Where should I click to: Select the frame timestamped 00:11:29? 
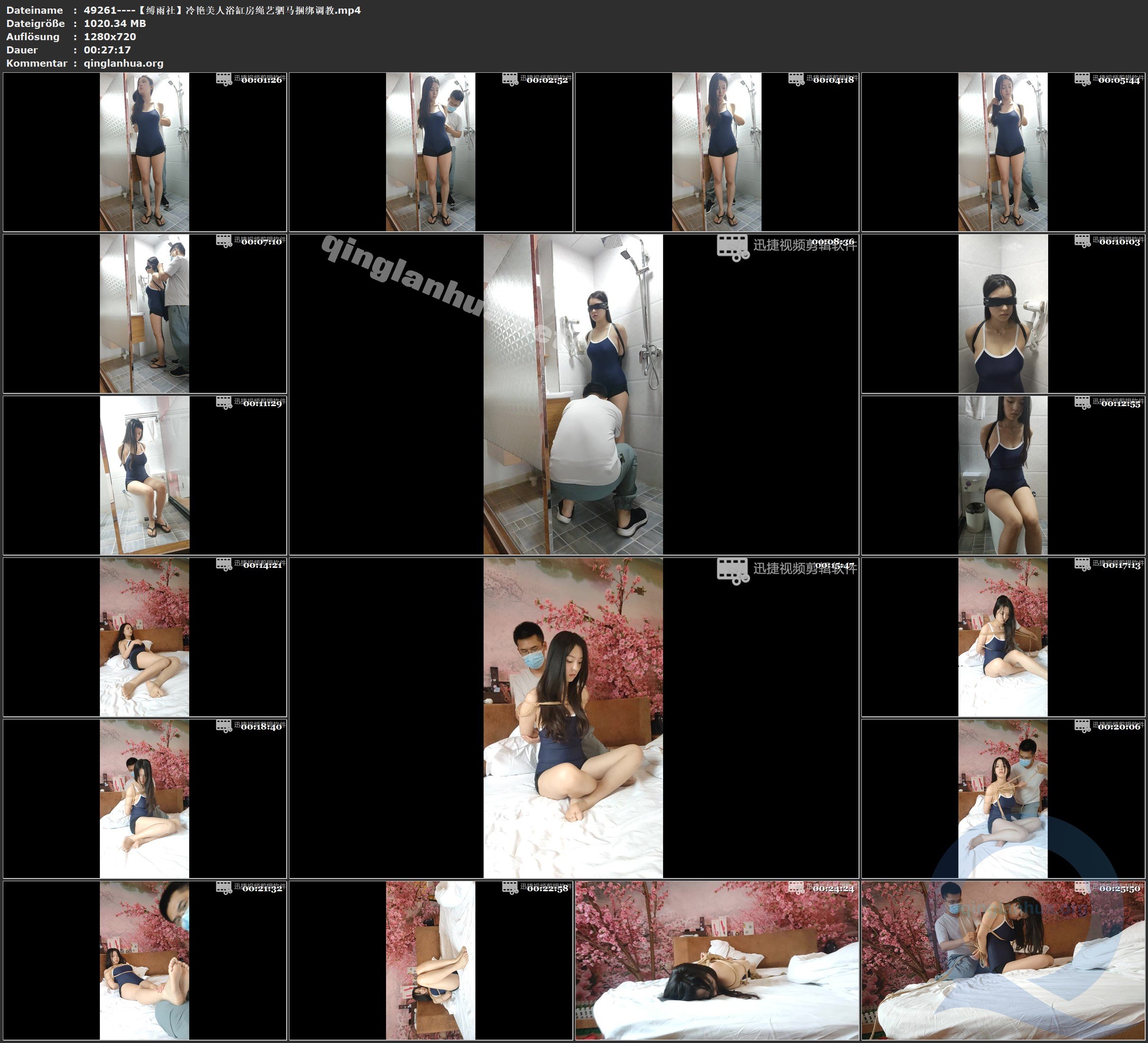(x=145, y=475)
